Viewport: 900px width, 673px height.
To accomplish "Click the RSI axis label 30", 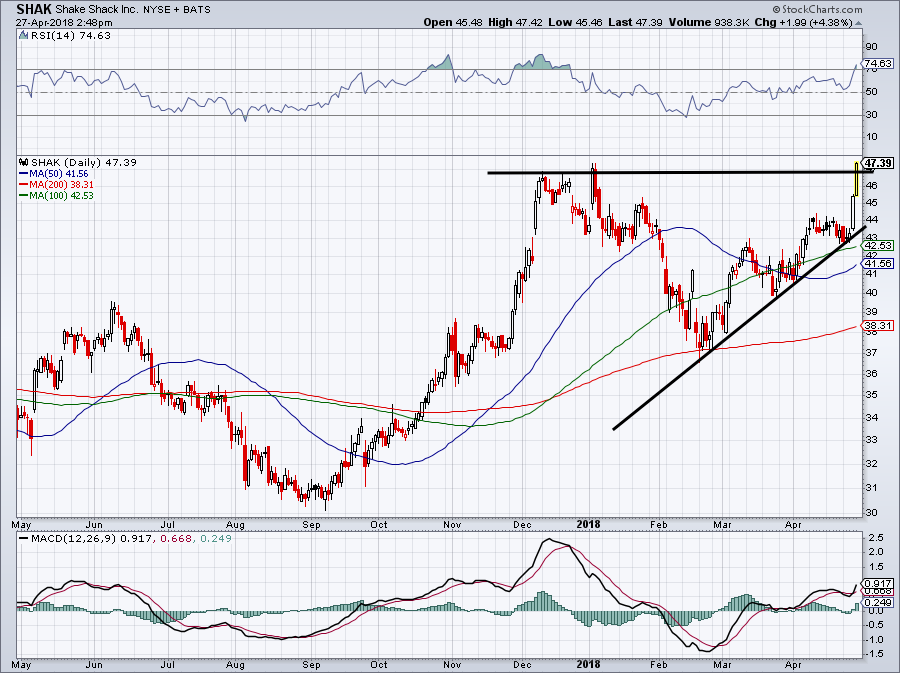I will (x=871, y=115).
